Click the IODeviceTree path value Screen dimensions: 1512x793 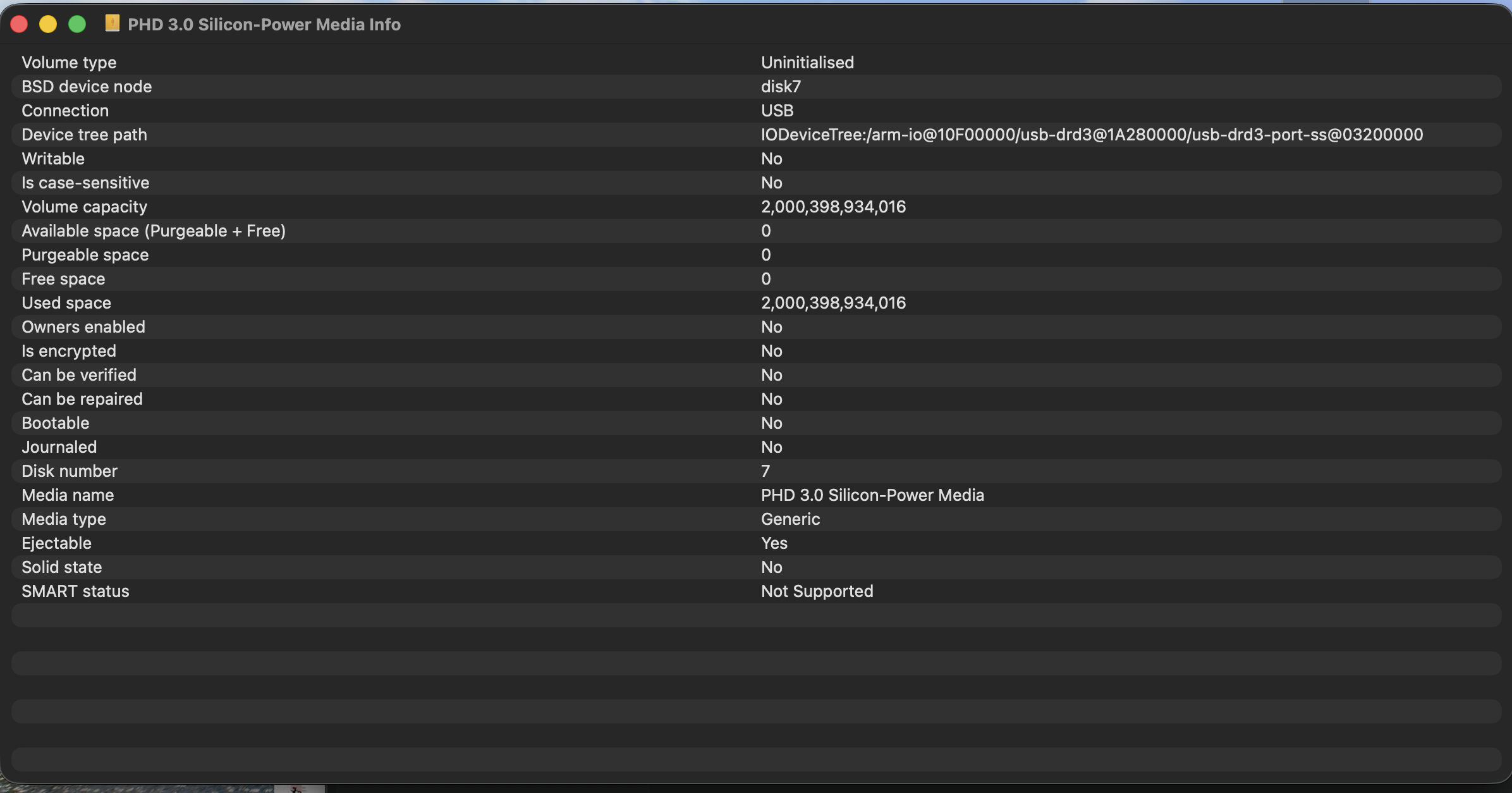[x=1092, y=135]
